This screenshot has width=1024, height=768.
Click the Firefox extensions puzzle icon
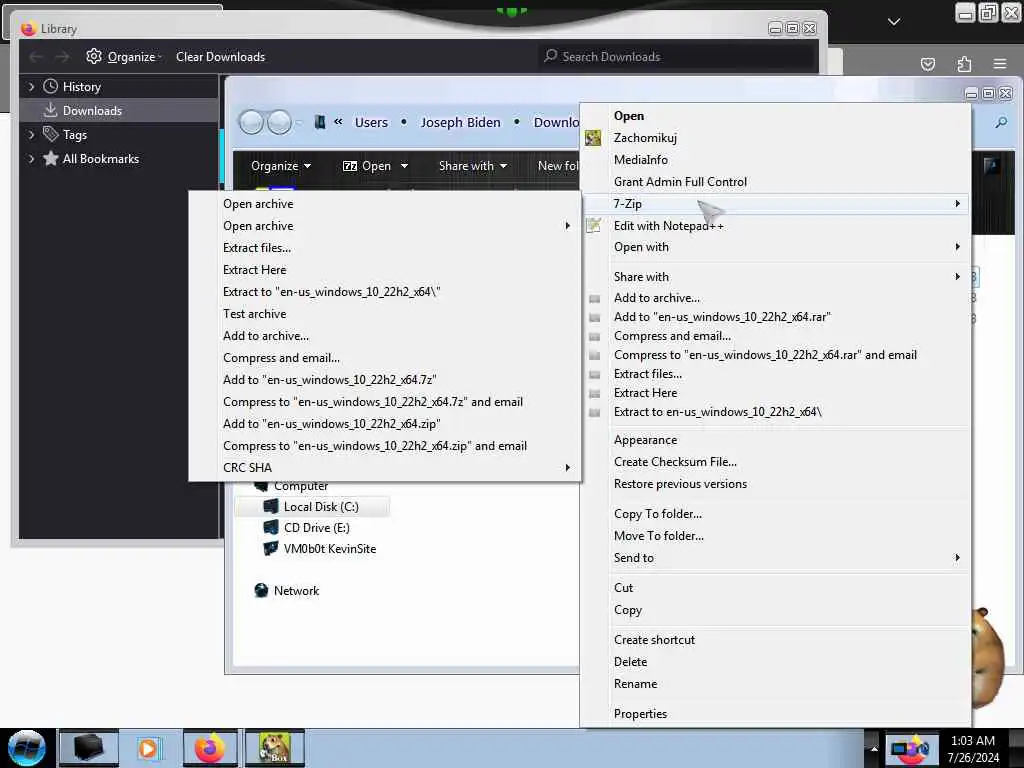click(964, 64)
